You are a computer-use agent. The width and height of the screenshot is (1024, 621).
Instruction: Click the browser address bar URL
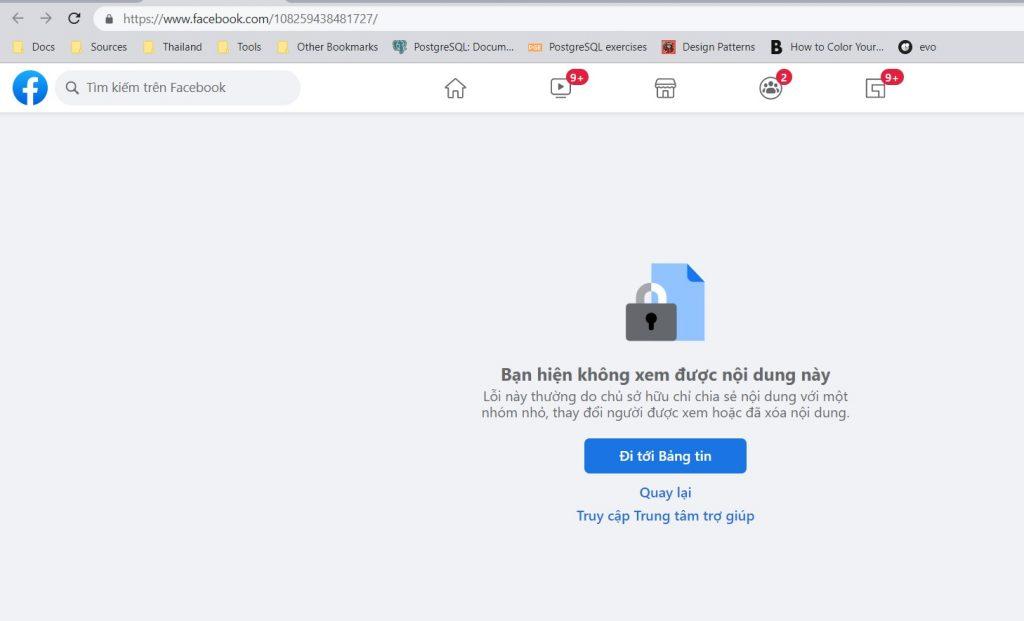tap(250, 19)
